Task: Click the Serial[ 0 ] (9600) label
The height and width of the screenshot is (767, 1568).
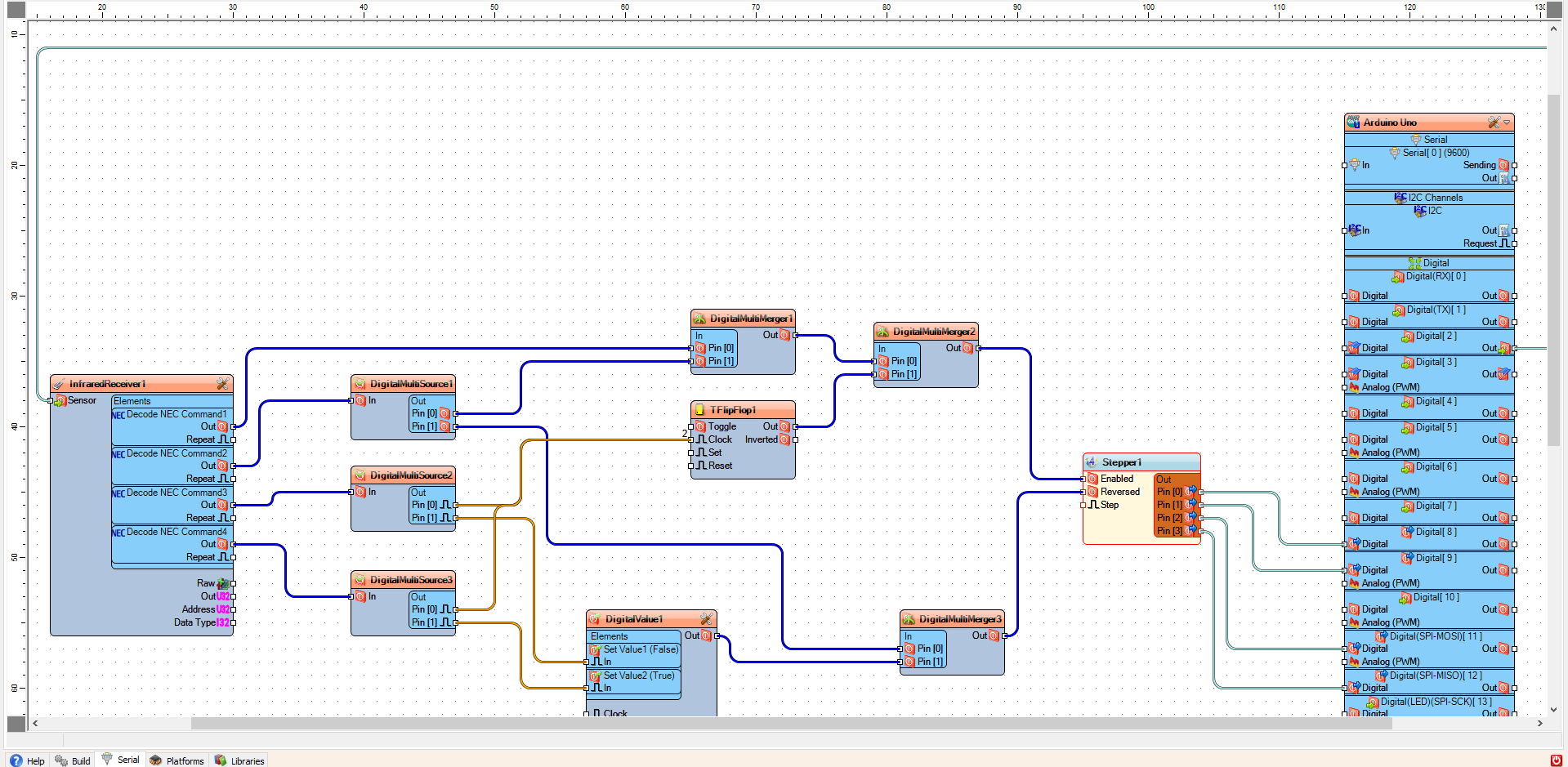Action: coord(1436,153)
